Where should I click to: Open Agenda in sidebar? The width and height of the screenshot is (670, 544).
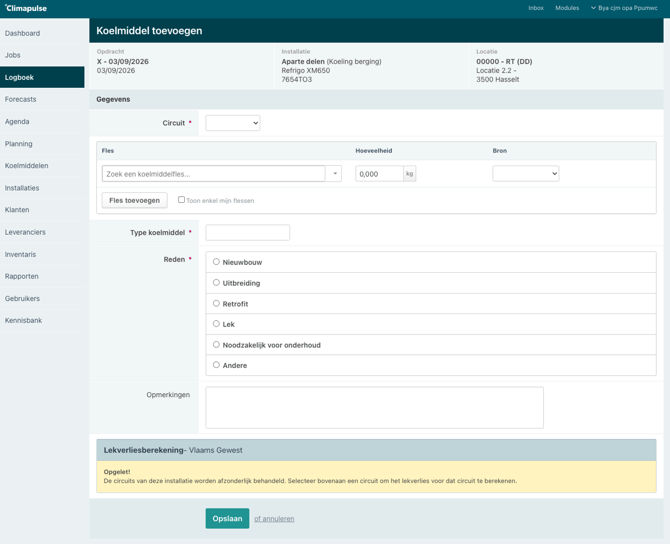coord(42,121)
